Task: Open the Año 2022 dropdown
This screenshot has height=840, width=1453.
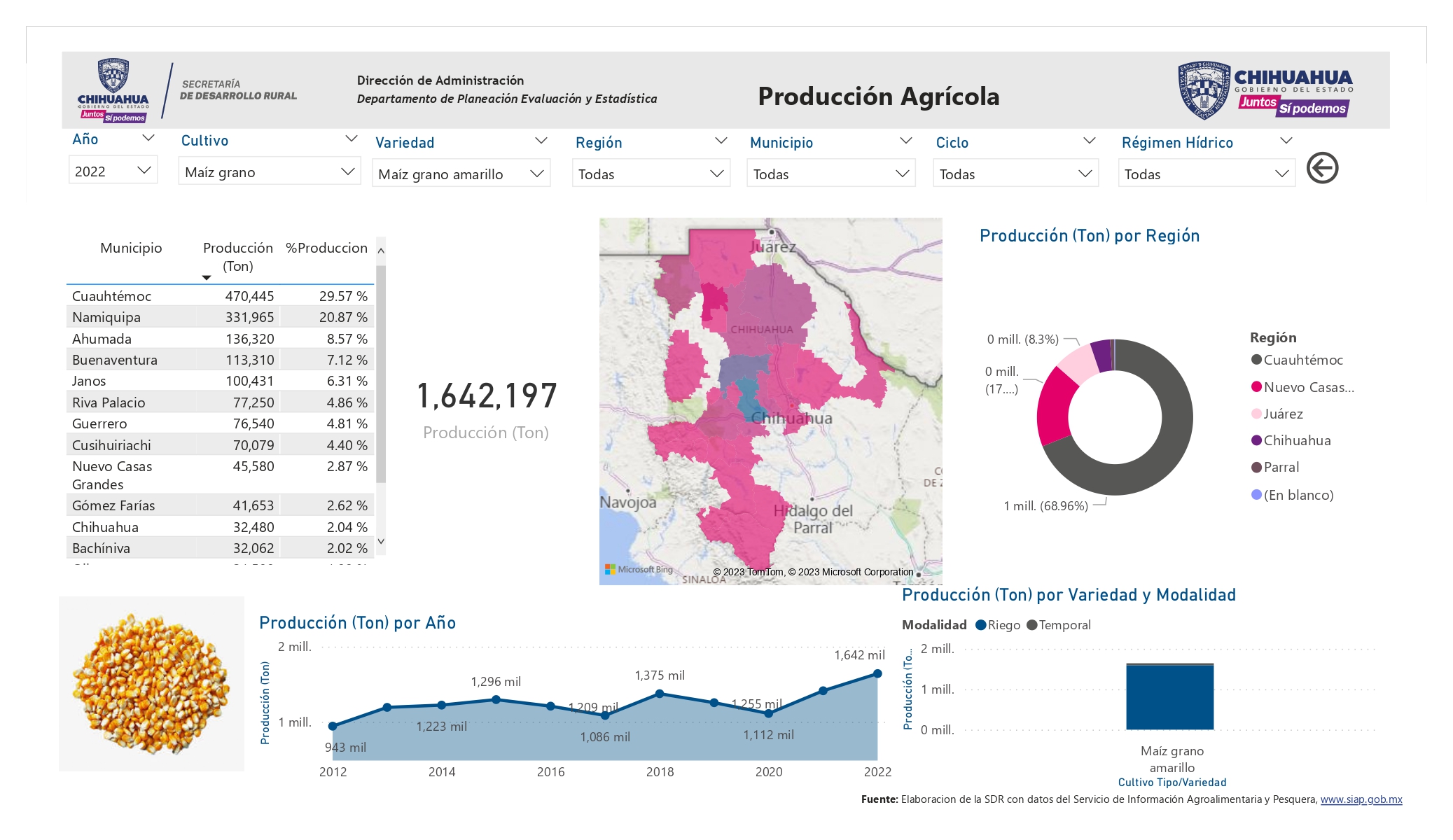Action: coord(113,171)
